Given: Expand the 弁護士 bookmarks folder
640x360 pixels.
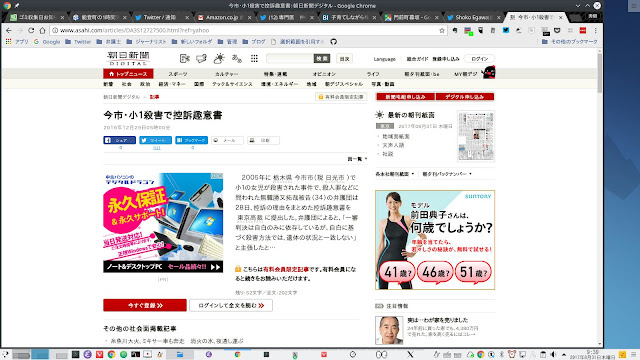Looking at the screenshot, I should pos(109,42).
